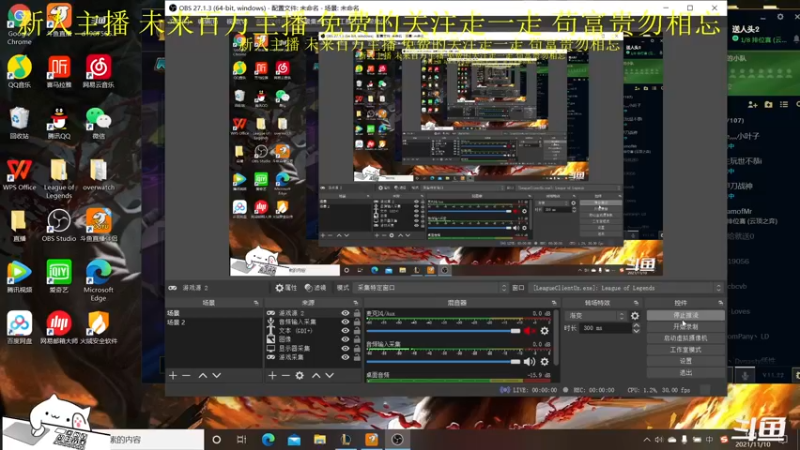Pop out the 转场特效 dock panel
This screenshot has height=450, width=800.
(636, 303)
